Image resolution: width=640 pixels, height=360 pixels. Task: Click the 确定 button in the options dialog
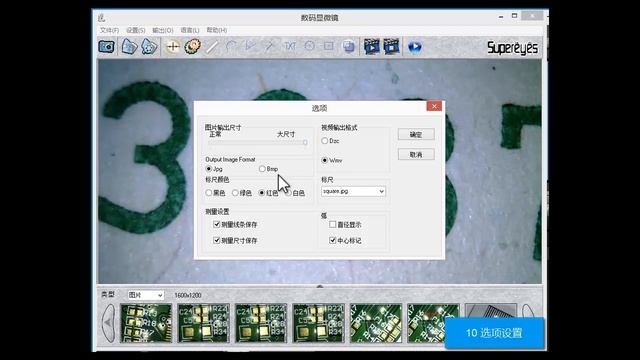click(416, 134)
